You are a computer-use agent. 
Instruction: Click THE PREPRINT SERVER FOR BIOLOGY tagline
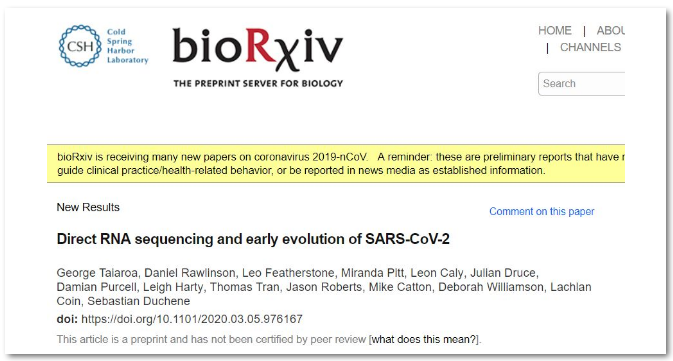[x=258, y=83]
